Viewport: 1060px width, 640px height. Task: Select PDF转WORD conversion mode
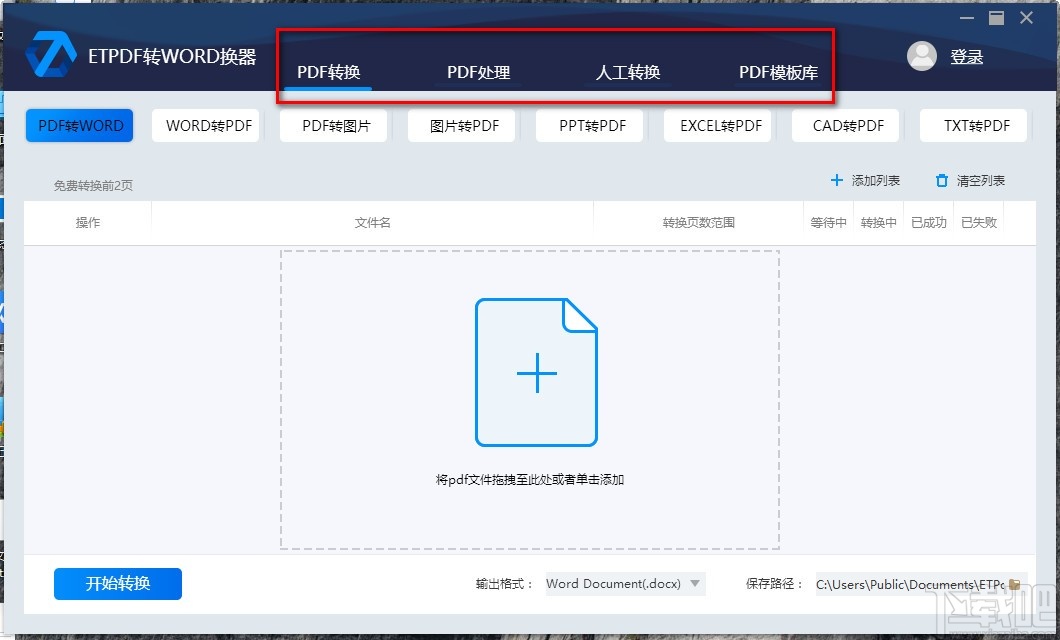pyautogui.click(x=80, y=126)
